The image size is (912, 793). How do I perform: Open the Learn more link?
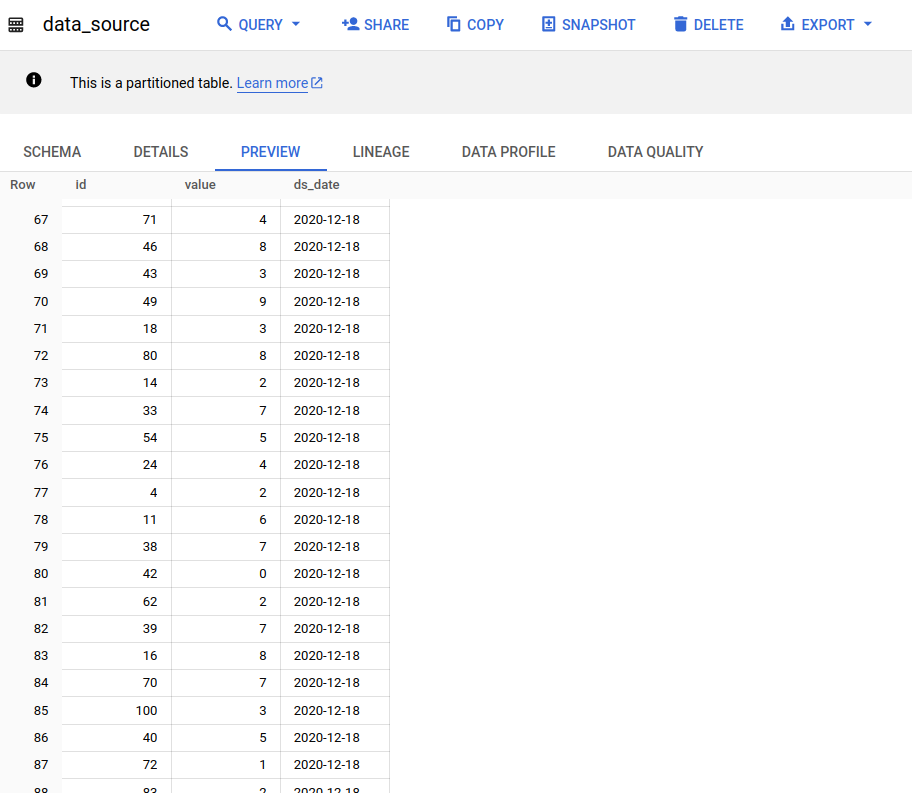[x=272, y=83]
